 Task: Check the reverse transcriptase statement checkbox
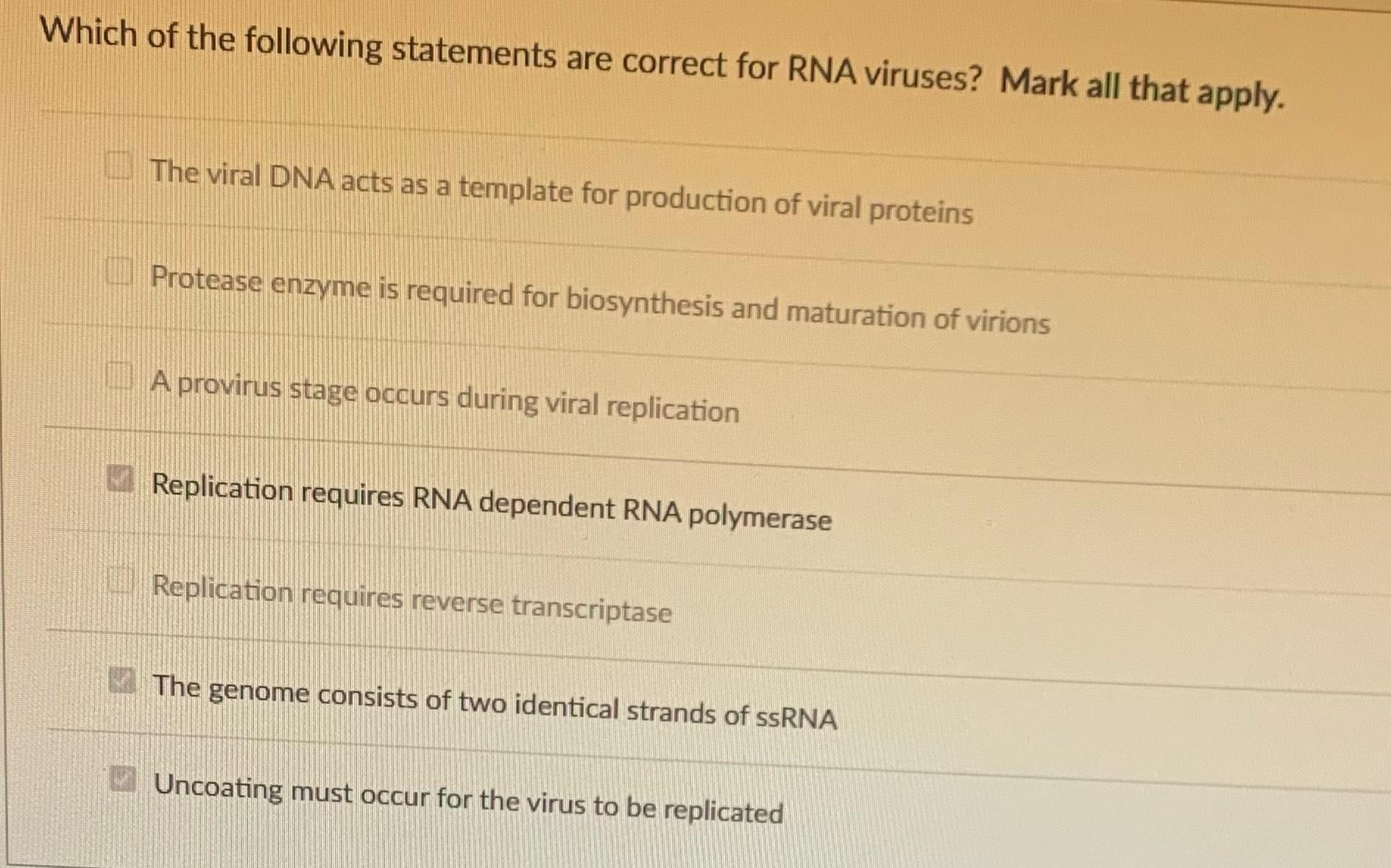click(120, 582)
